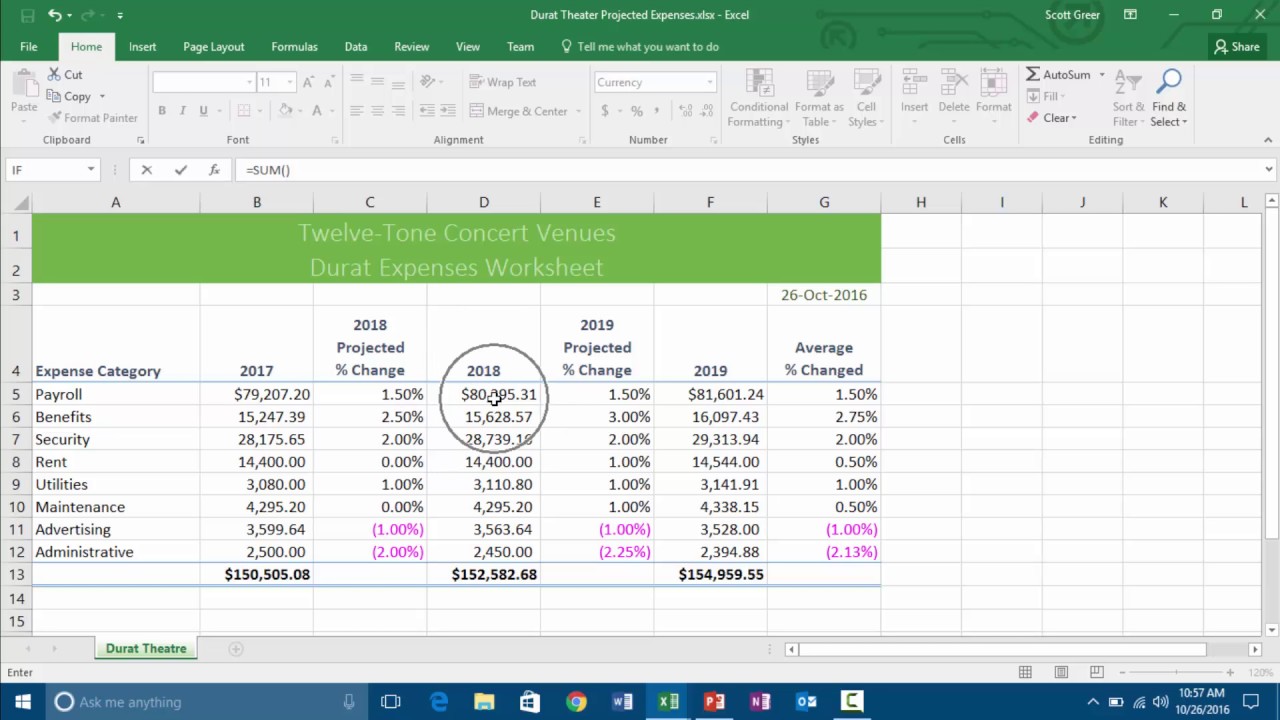Click the Scott Greer account name
Image resolution: width=1280 pixels, height=720 pixels.
pos(1072,15)
